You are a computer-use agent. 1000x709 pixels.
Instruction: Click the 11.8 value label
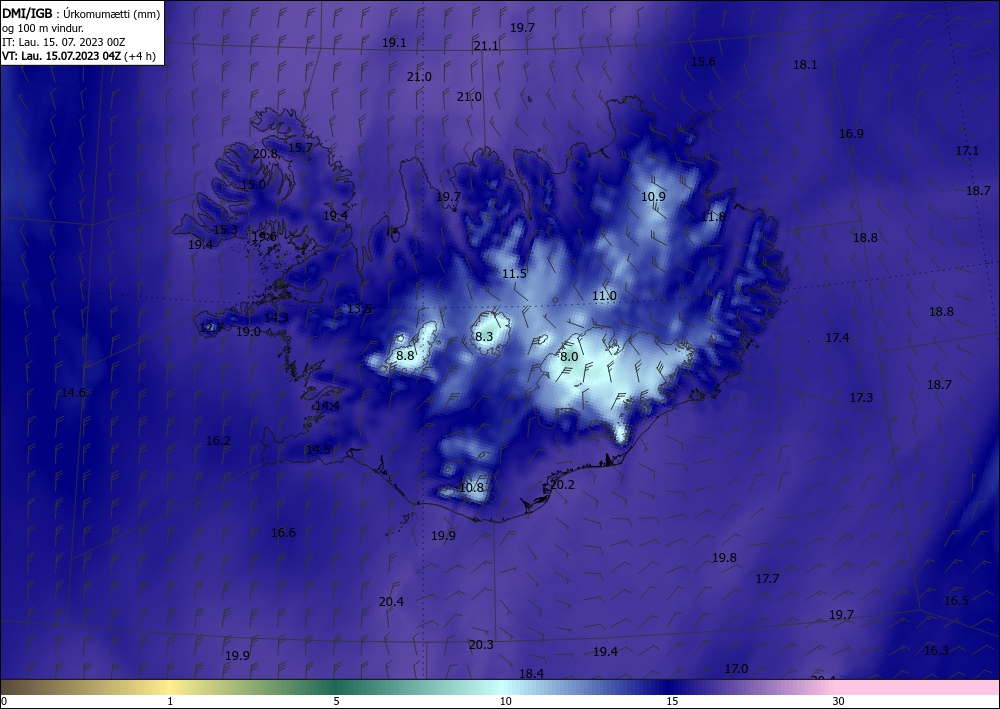[x=713, y=217]
